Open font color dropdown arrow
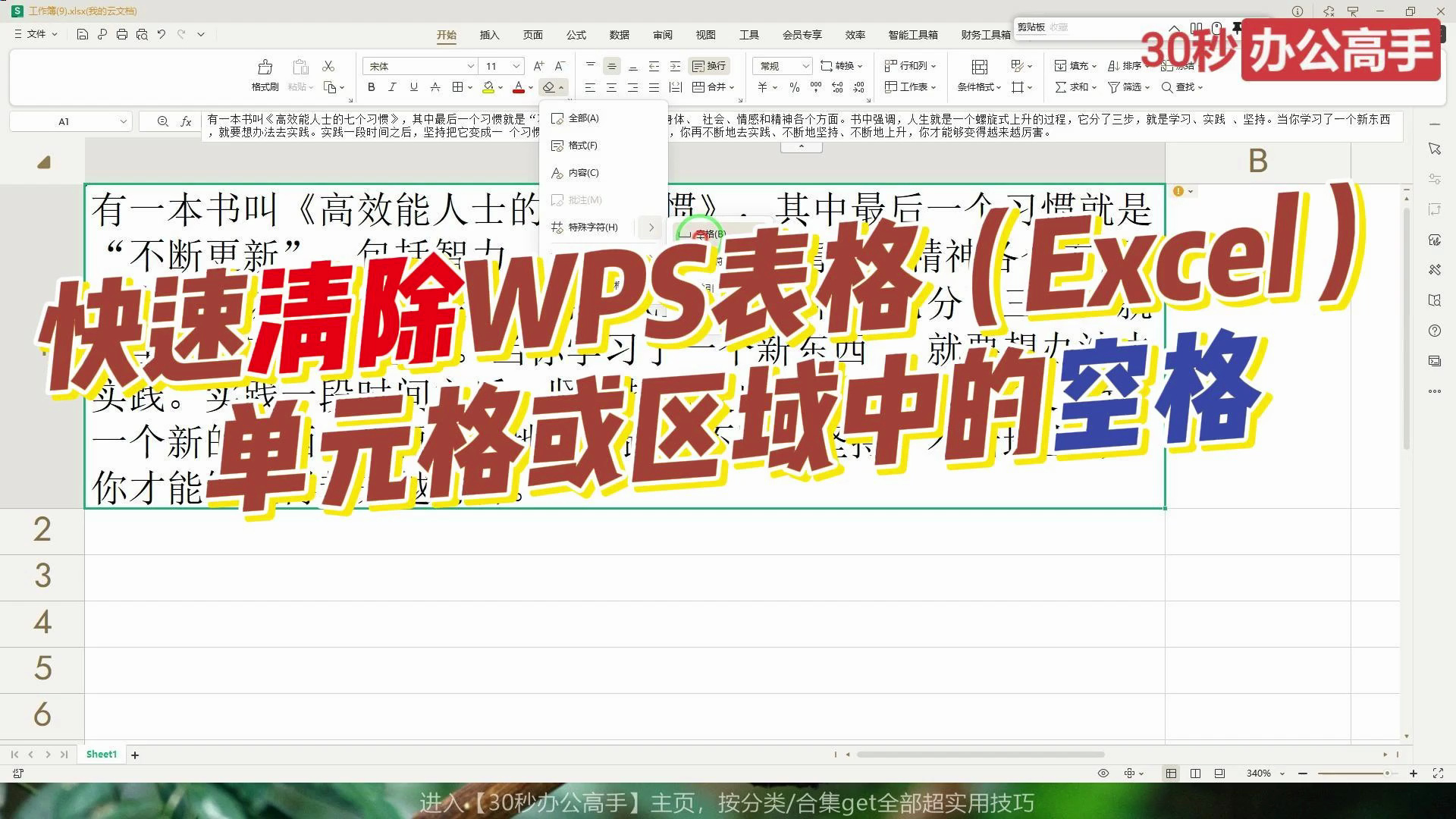 pos(529,87)
